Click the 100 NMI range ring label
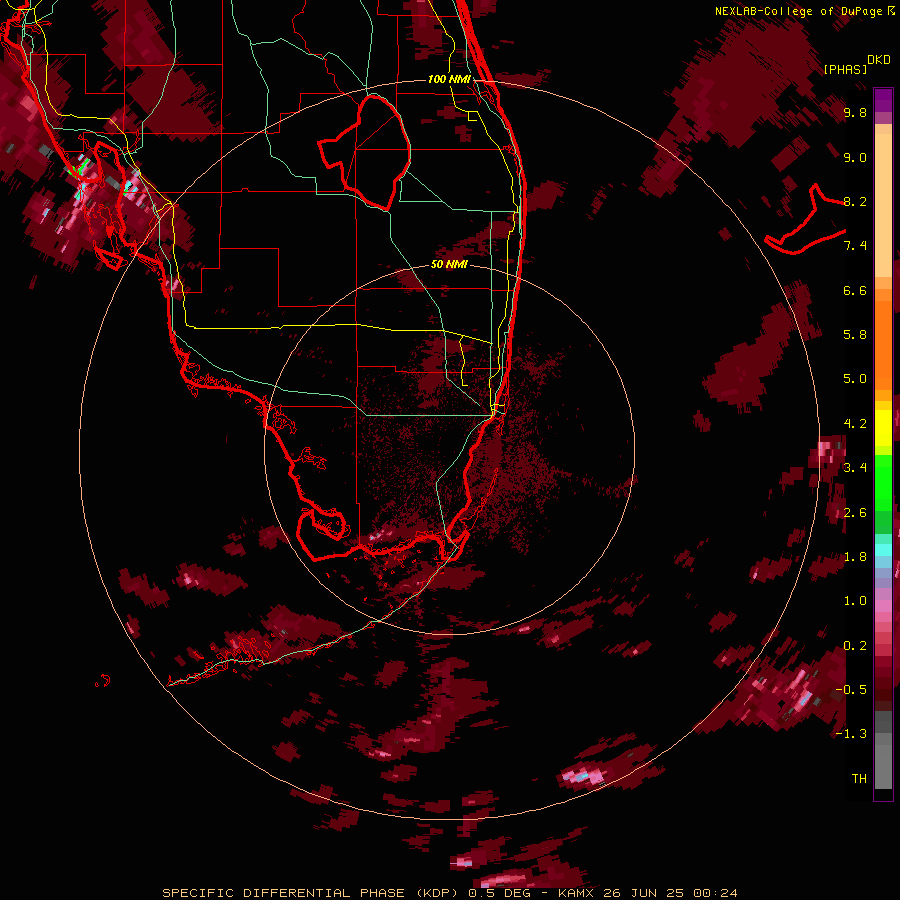This screenshot has height=900, width=900. pos(449,79)
